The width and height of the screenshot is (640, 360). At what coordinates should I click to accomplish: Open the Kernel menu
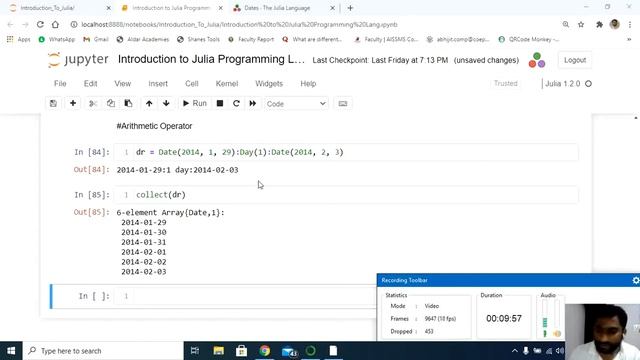[x=227, y=84]
